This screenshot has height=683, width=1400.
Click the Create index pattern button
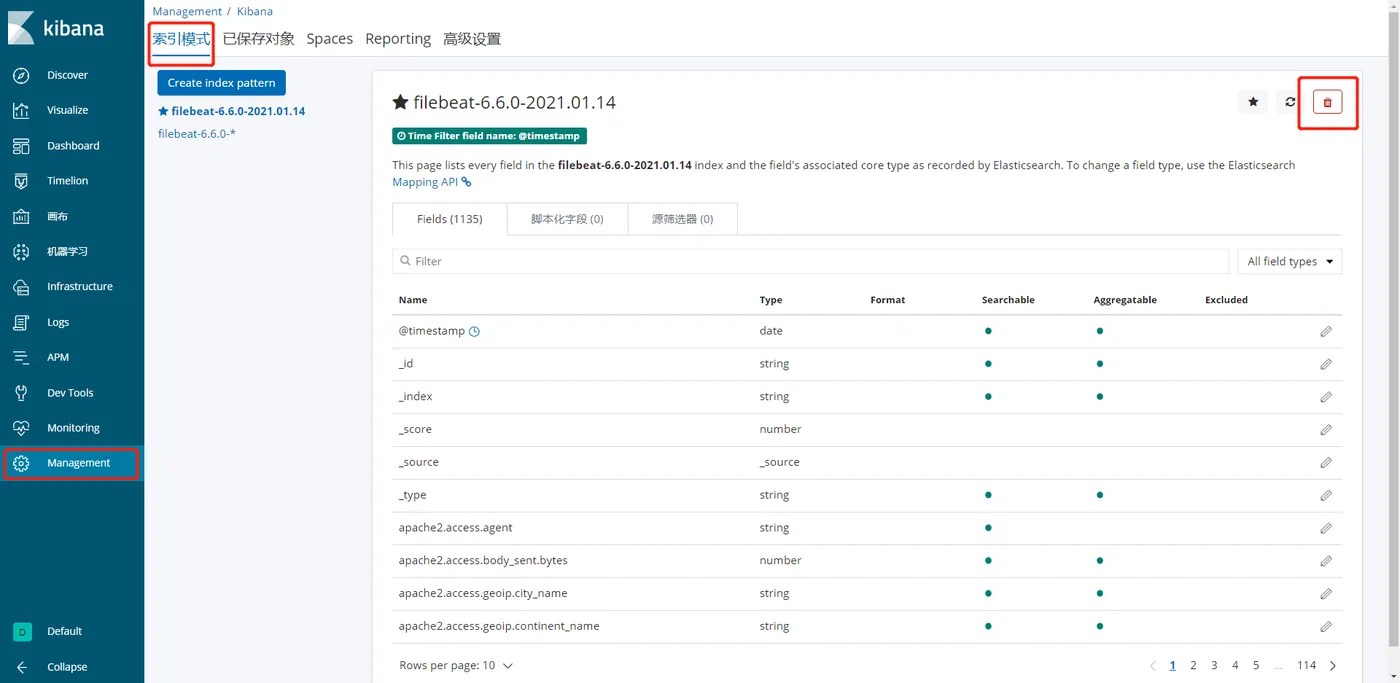click(221, 83)
